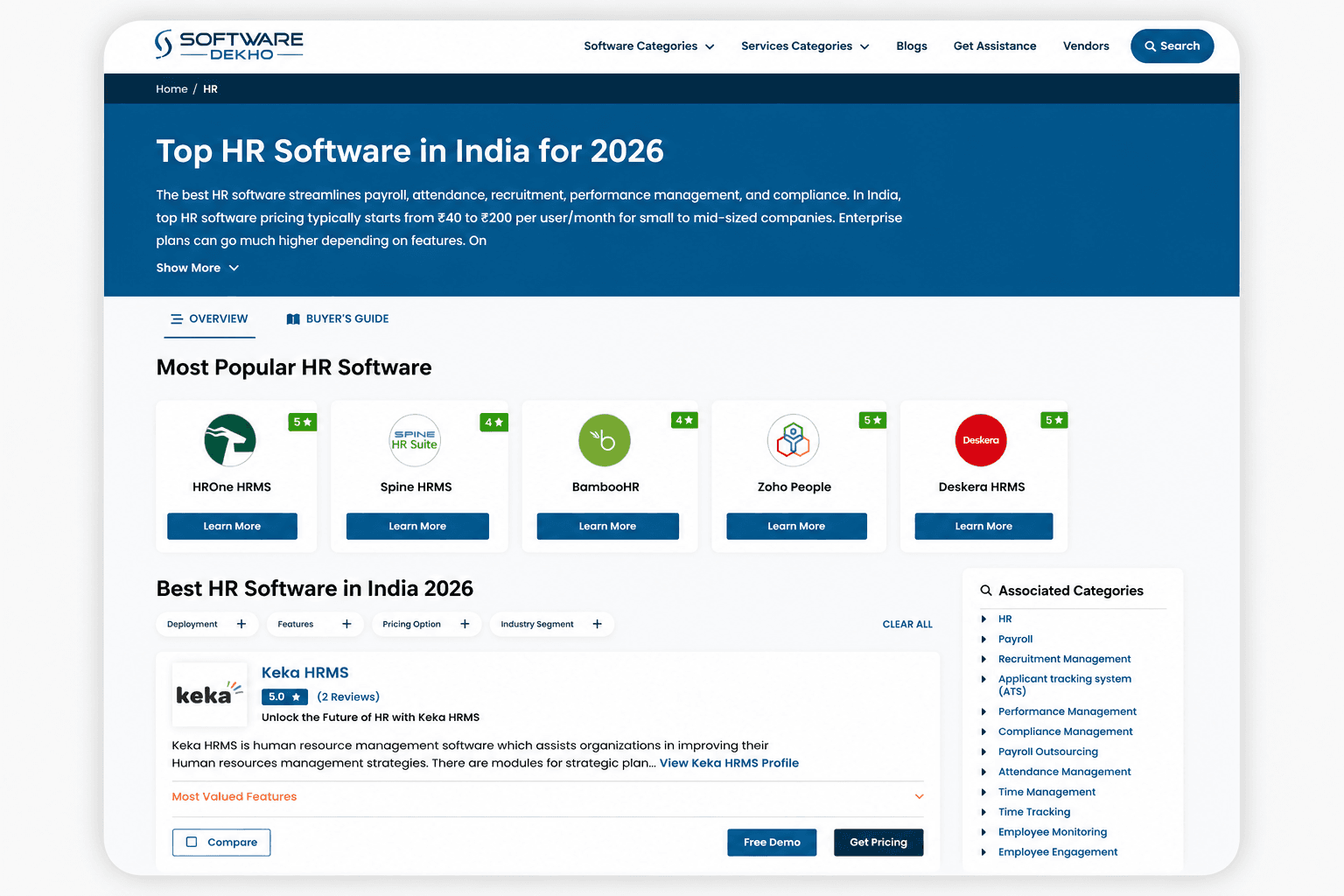The image size is (1344, 896).
Task: Open the Payroll category link
Action: (x=1015, y=639)
